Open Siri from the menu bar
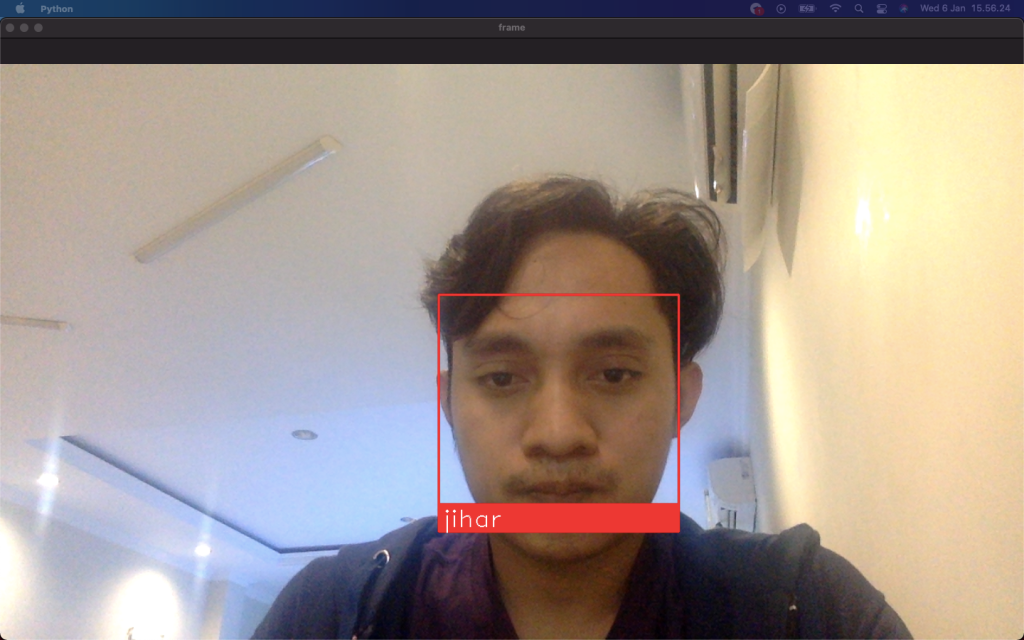The width and height of the screenshot is (1024, 640). tap(905, 9)
